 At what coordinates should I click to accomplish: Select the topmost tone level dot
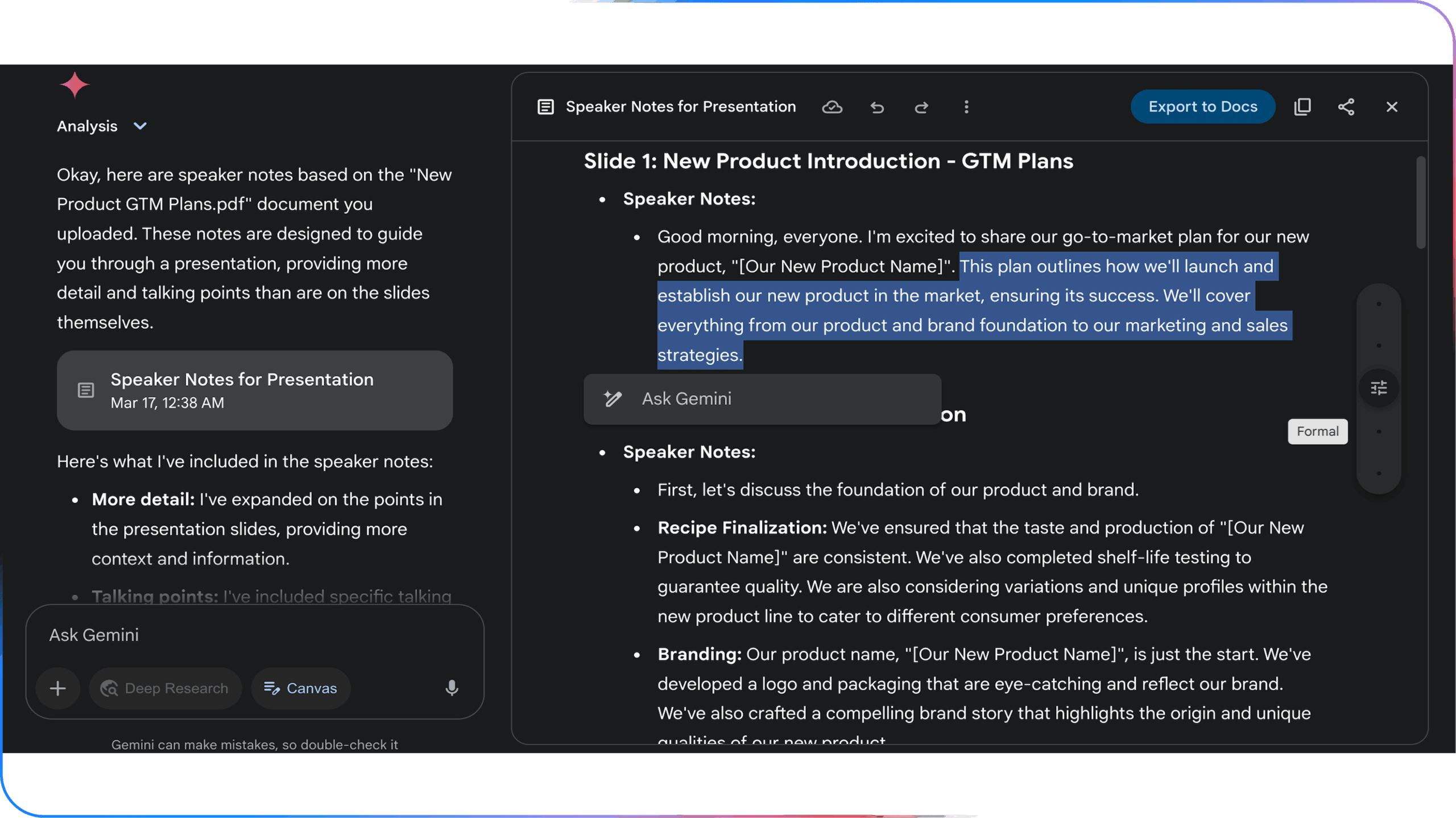tap(1379, 304)
